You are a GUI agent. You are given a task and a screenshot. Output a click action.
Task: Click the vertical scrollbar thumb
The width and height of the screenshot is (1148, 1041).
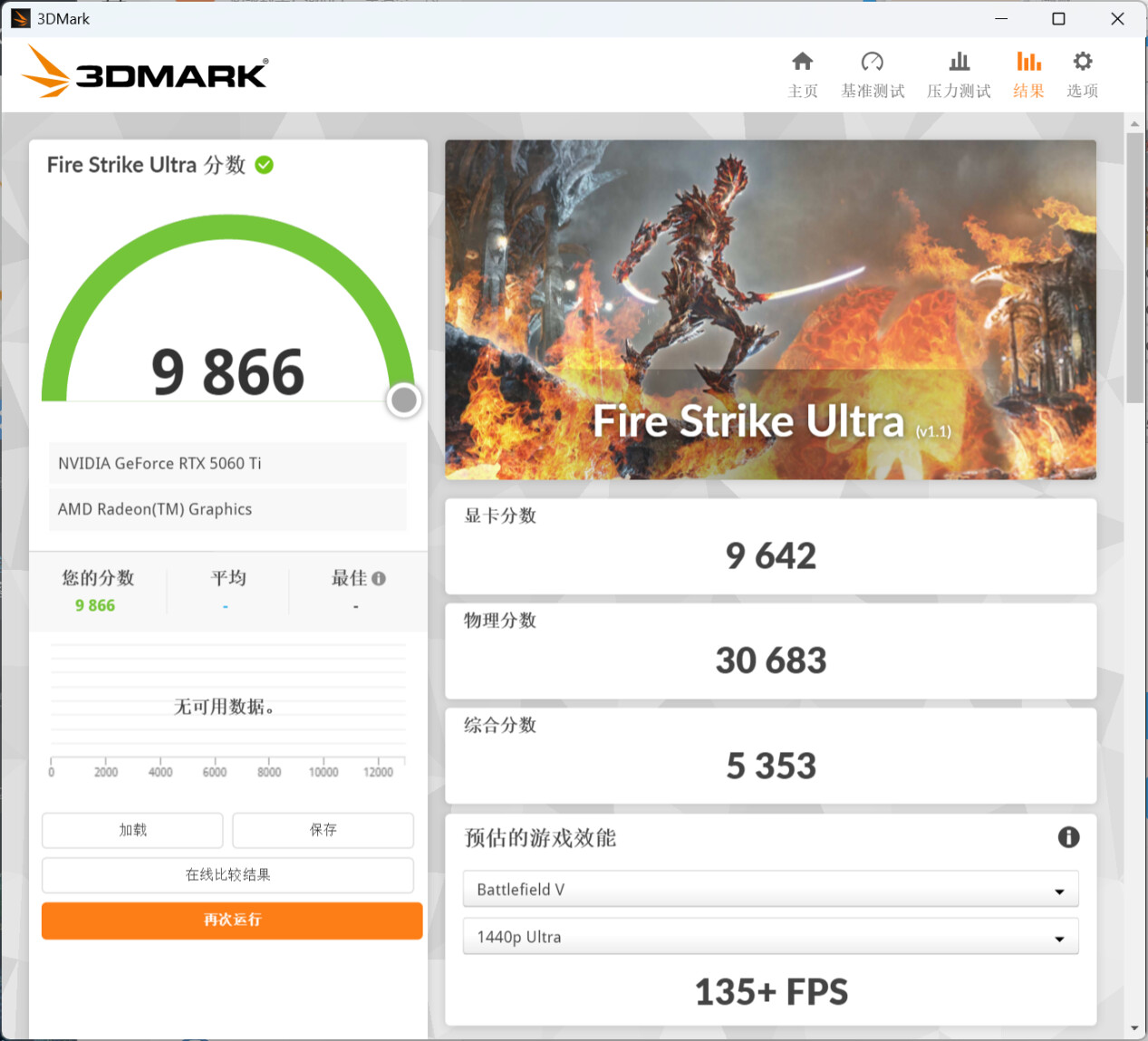tap(1134, 267)
